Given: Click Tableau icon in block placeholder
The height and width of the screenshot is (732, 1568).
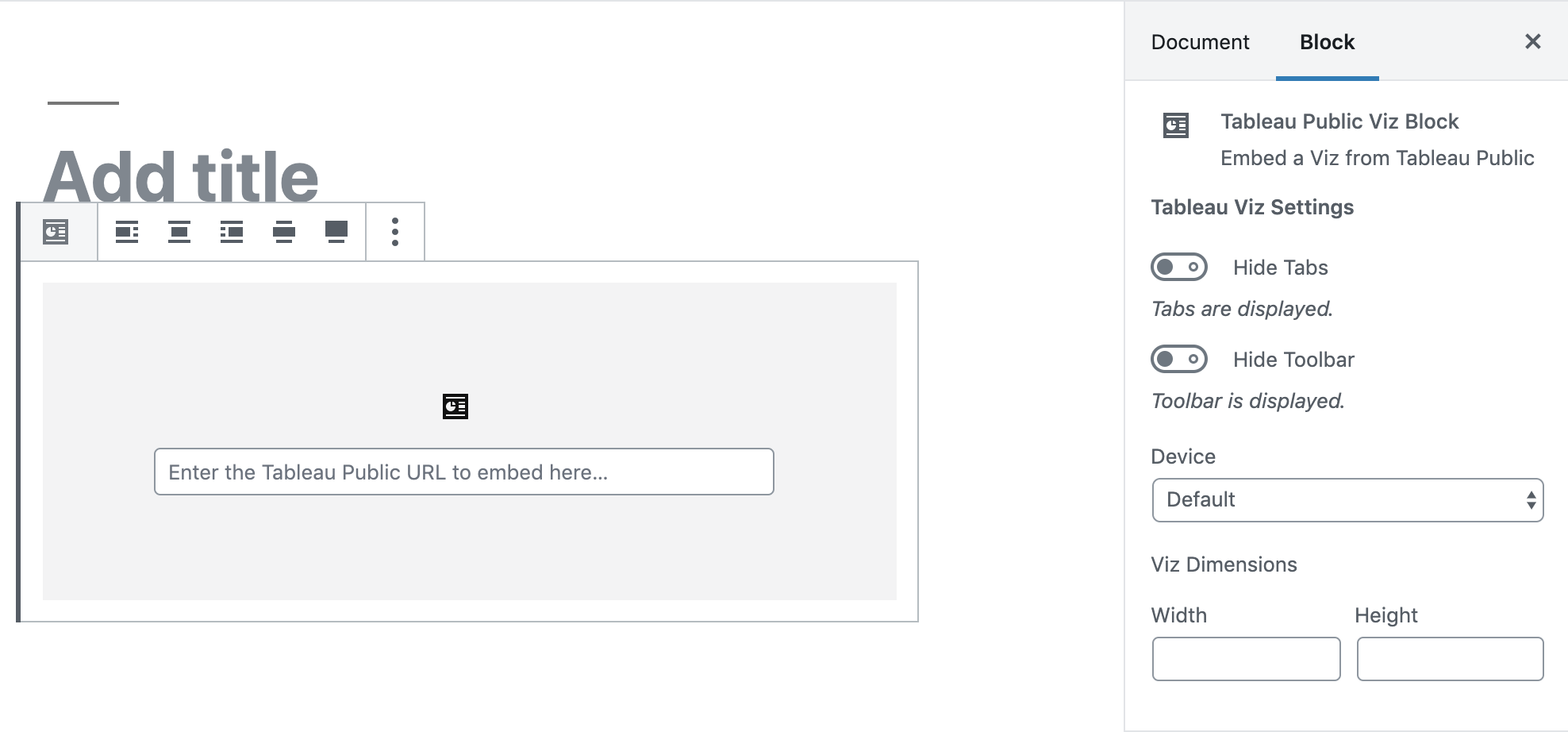Looking at the screenshot, I should coord(455,406).
